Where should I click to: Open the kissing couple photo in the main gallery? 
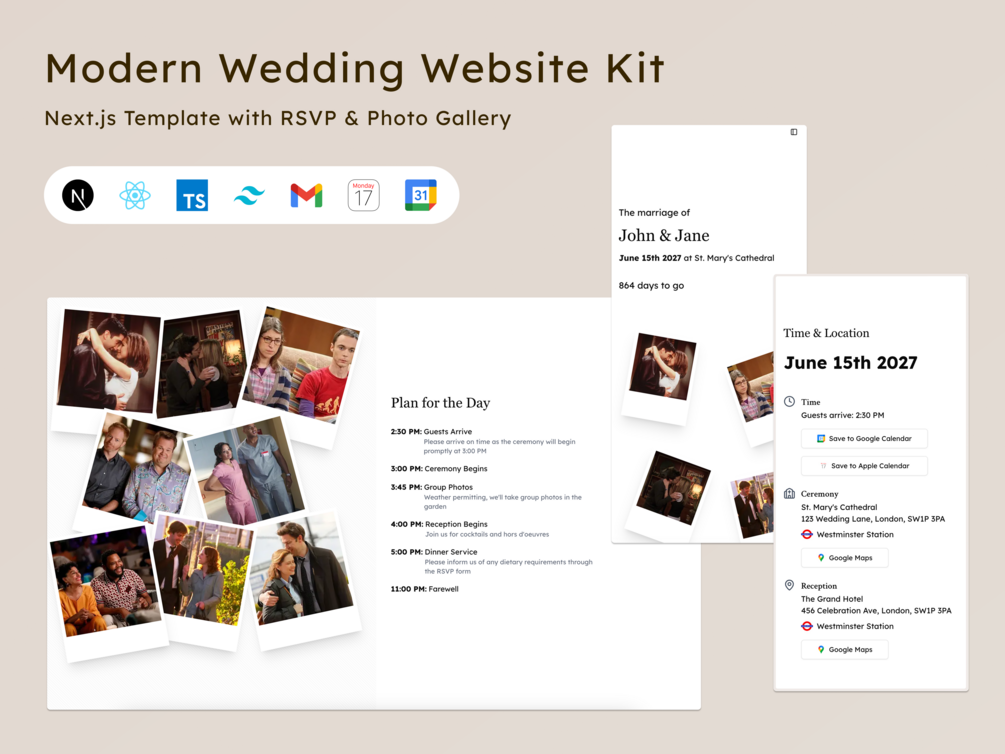pos(108,361)
